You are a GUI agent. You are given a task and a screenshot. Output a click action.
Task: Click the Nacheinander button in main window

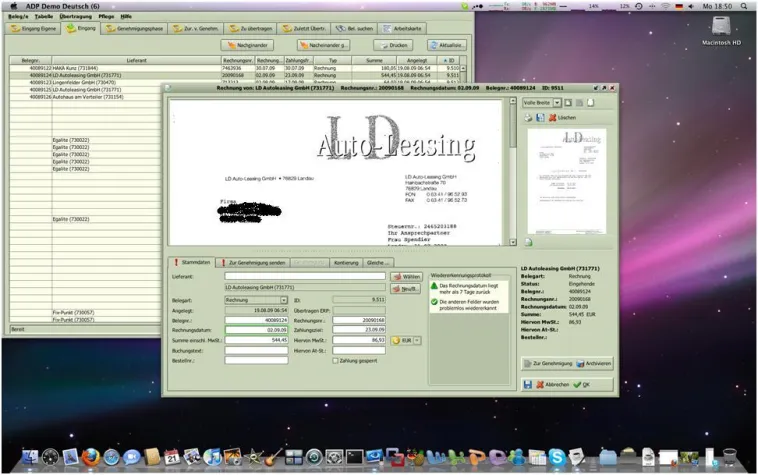(x=247, y=45)
